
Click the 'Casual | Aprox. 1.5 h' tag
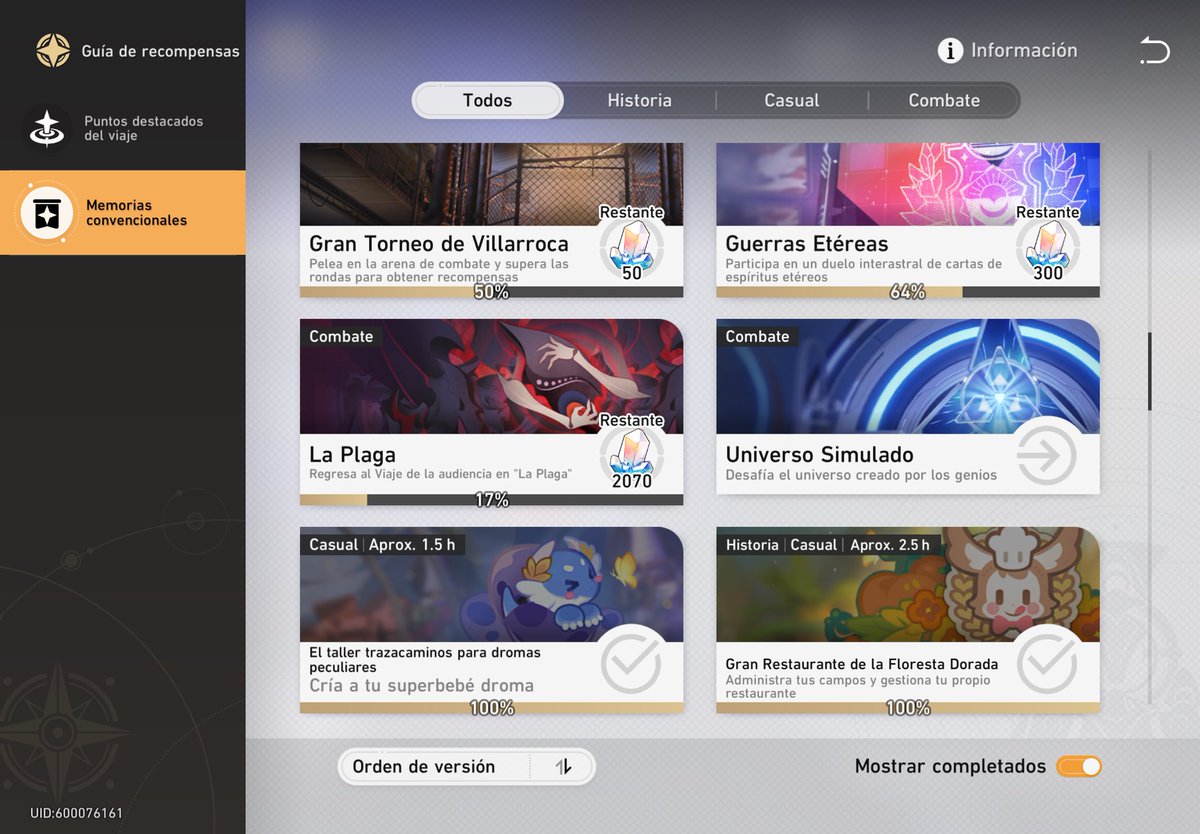[382, 544]
